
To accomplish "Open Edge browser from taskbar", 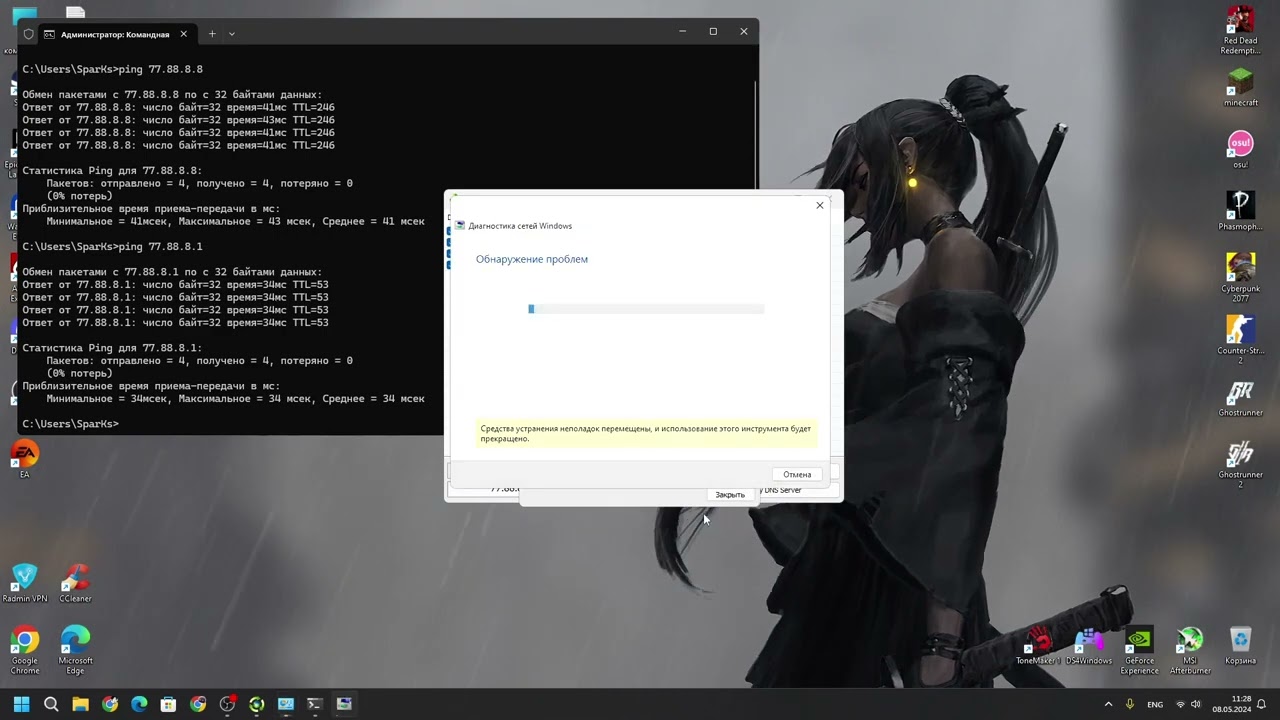I will [139, 704].
